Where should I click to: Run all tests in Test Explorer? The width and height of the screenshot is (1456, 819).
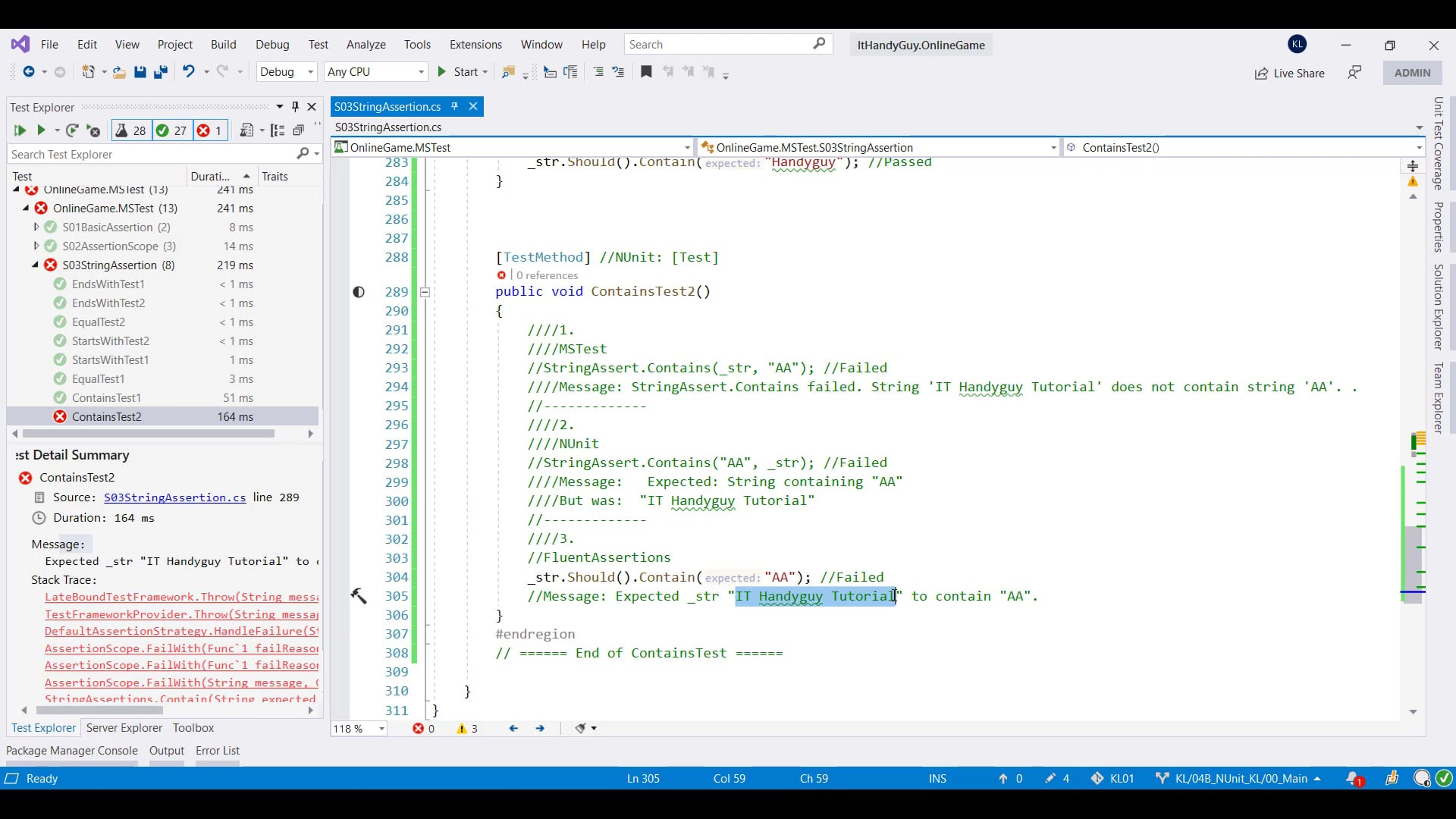20,130
